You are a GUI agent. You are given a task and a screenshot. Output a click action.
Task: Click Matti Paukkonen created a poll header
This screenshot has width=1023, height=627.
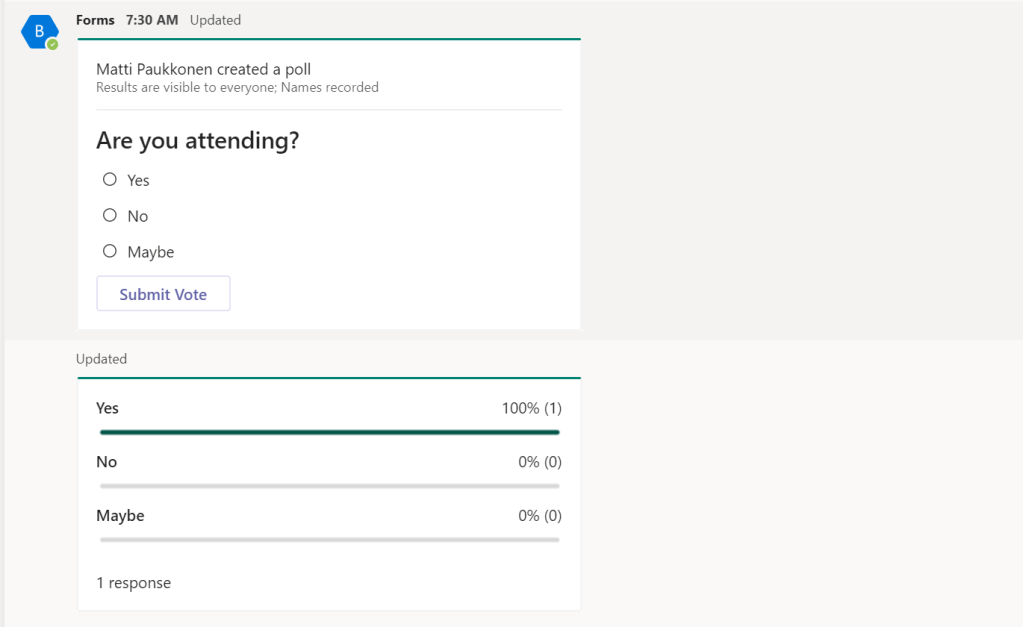203,69
